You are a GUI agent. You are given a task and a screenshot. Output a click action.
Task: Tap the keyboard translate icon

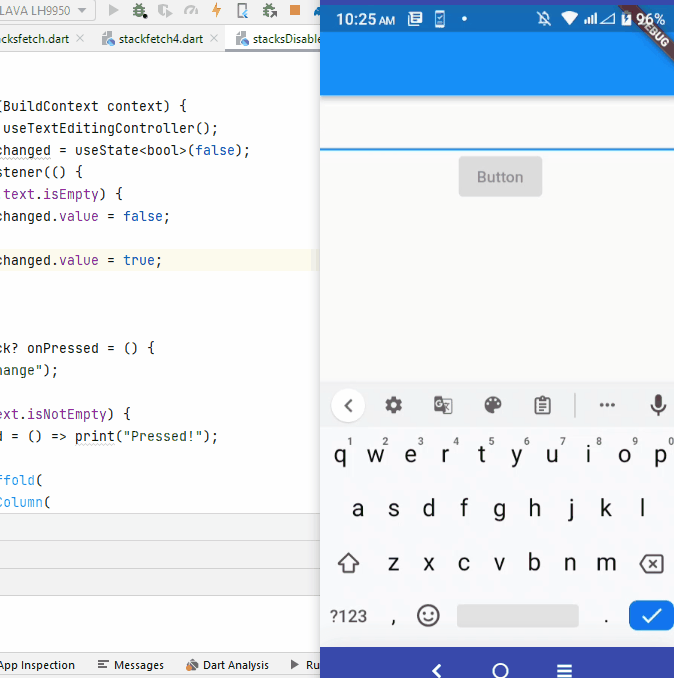443,405
